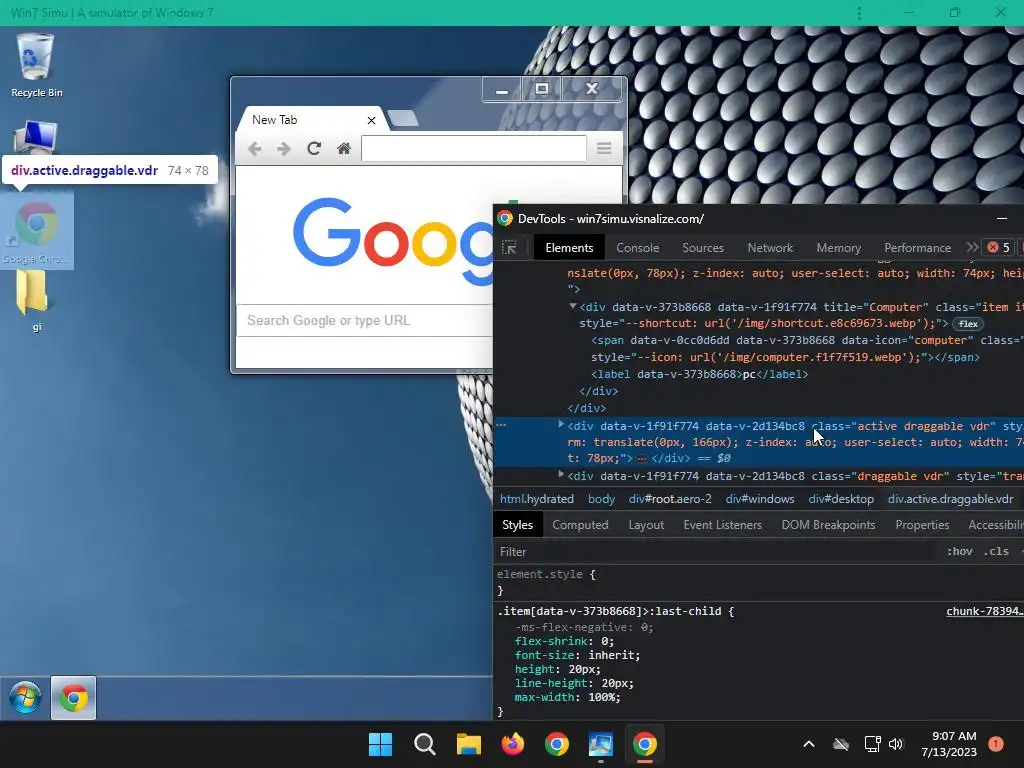This screenshot has width=1024, height=768.
Task: Collapse the Computer item div node
Action: [x=573, y=306]
